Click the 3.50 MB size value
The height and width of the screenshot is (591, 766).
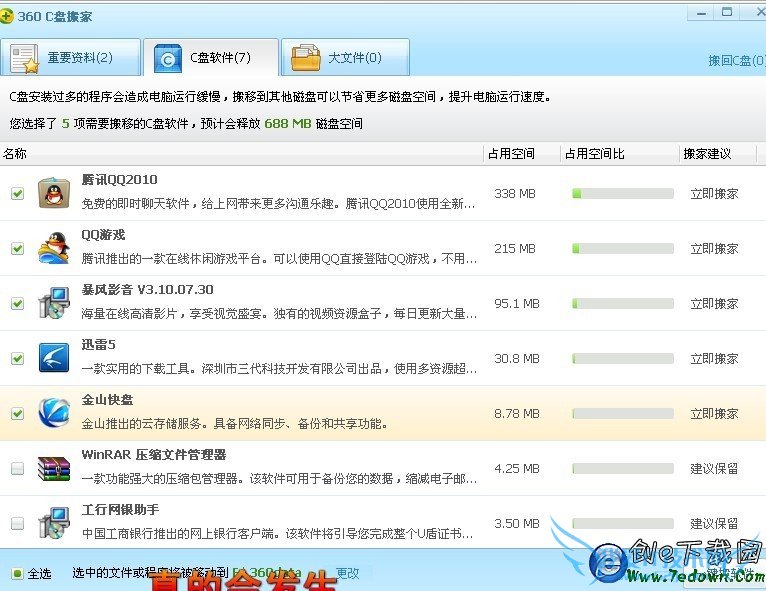[x=517, y=524]
